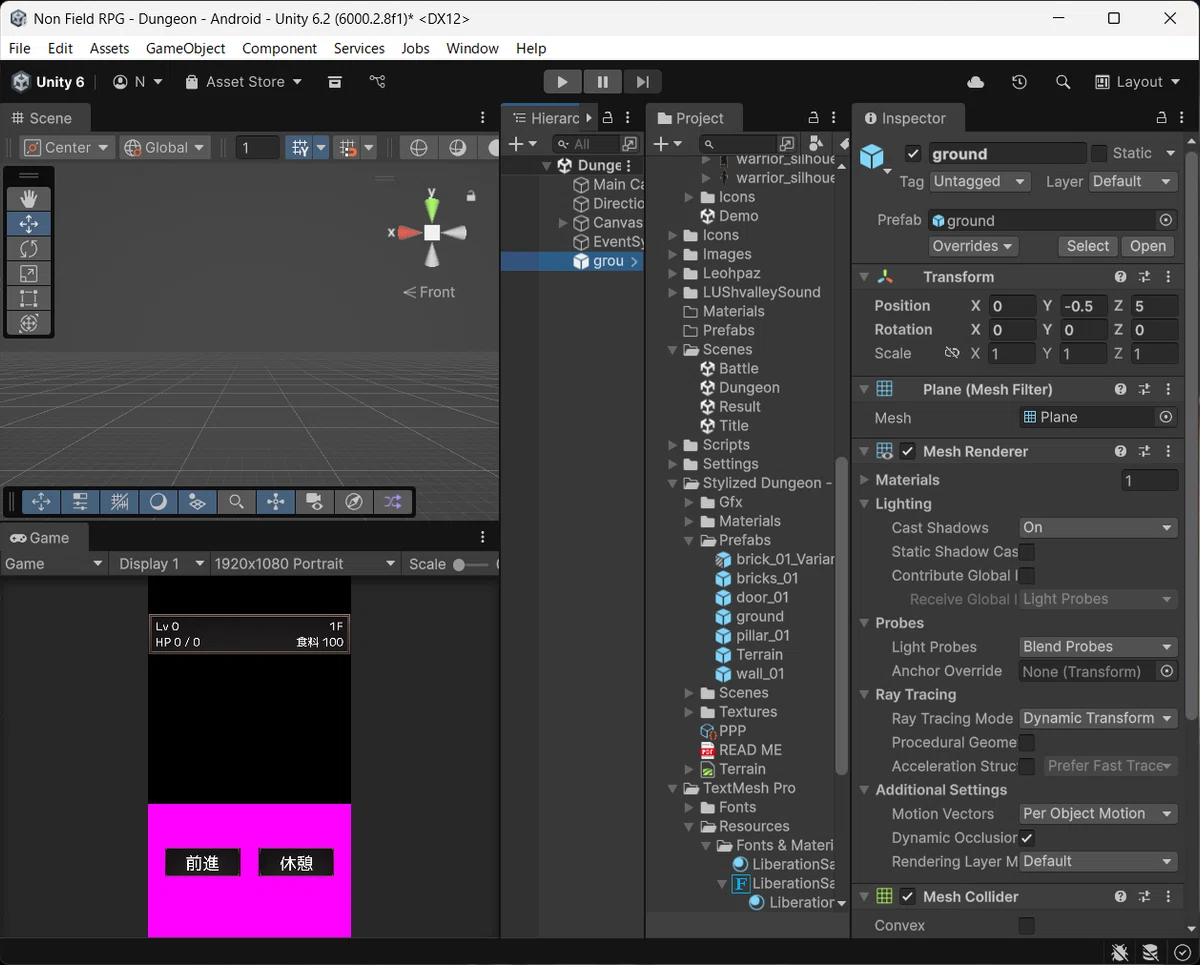This screenshot has width=1200, height=965.
Task: Toggle Procedural Geometry checkbox
Action: (1027, 743)
